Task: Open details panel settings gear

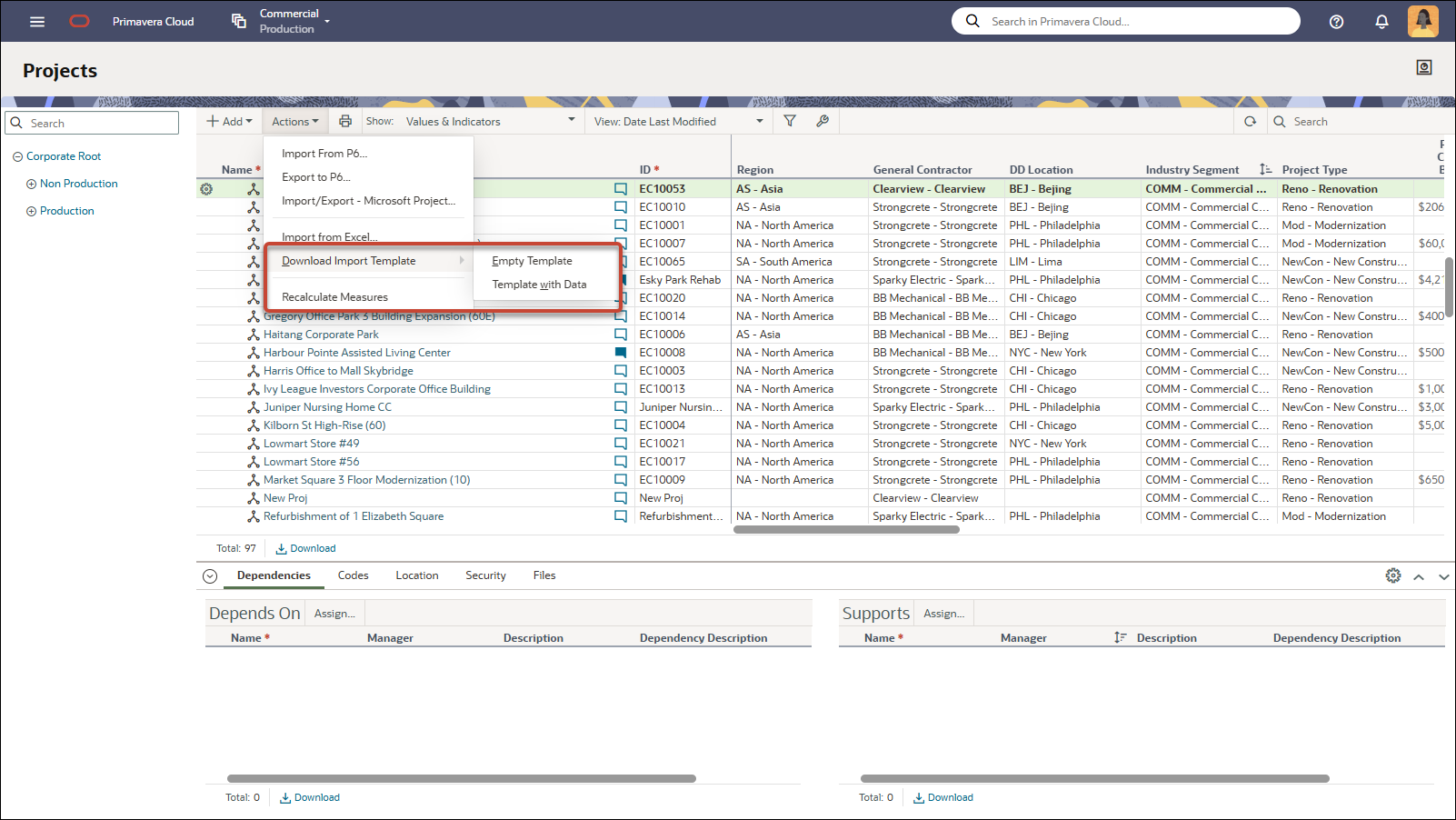Action: coord(1393,575)
